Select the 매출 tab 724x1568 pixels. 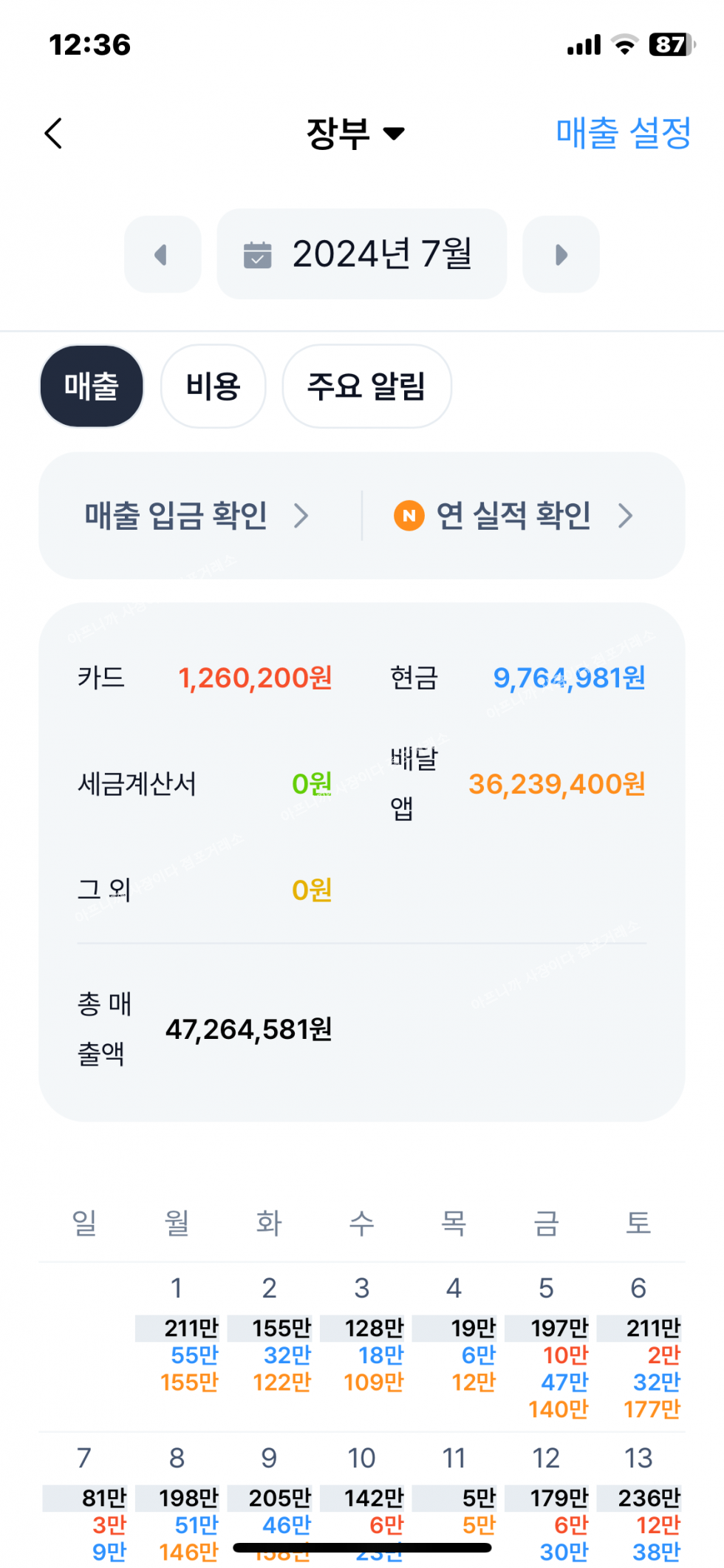[x=92, y=386]
